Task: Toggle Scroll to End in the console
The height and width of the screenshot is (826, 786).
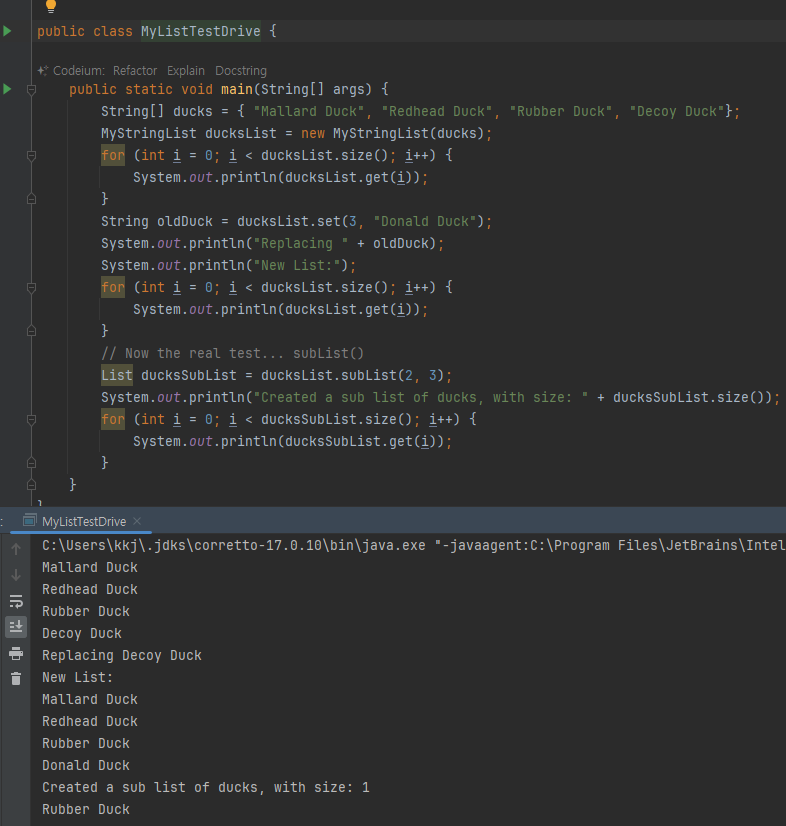Action: tap(16, 626)
